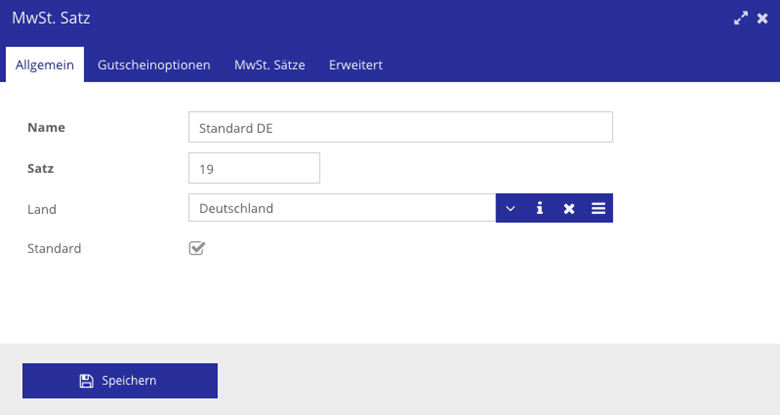Clear the Land selection with x icon
The image size is (780, 415).
(x=569, y=208)
